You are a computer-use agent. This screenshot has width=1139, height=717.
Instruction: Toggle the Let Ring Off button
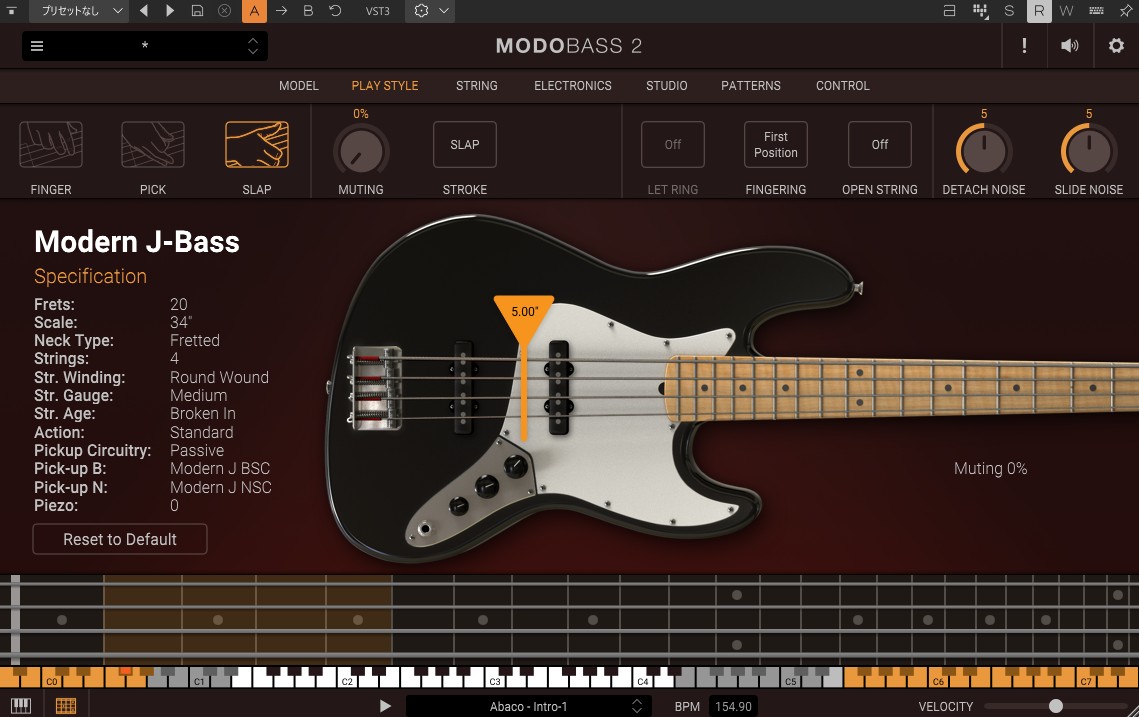click(673, 145)
